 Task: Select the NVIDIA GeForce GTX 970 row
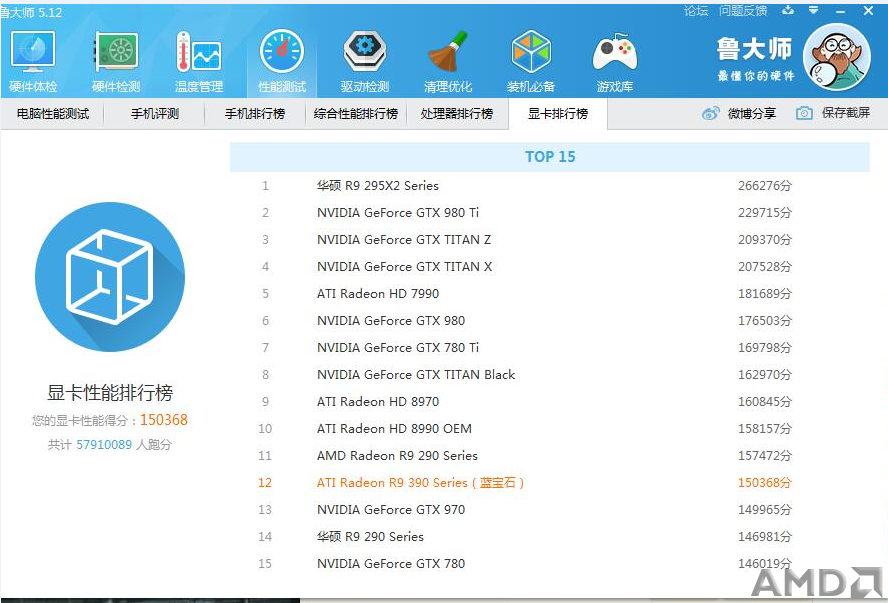tap(550, 510)
